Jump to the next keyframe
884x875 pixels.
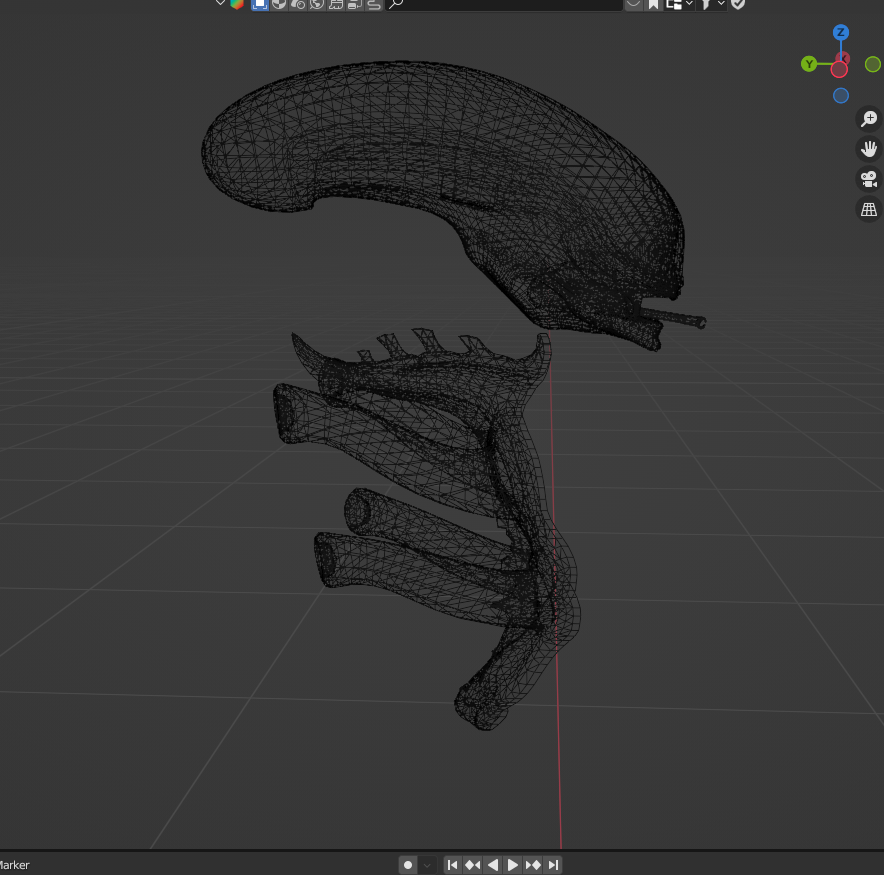tap(533, 864)
